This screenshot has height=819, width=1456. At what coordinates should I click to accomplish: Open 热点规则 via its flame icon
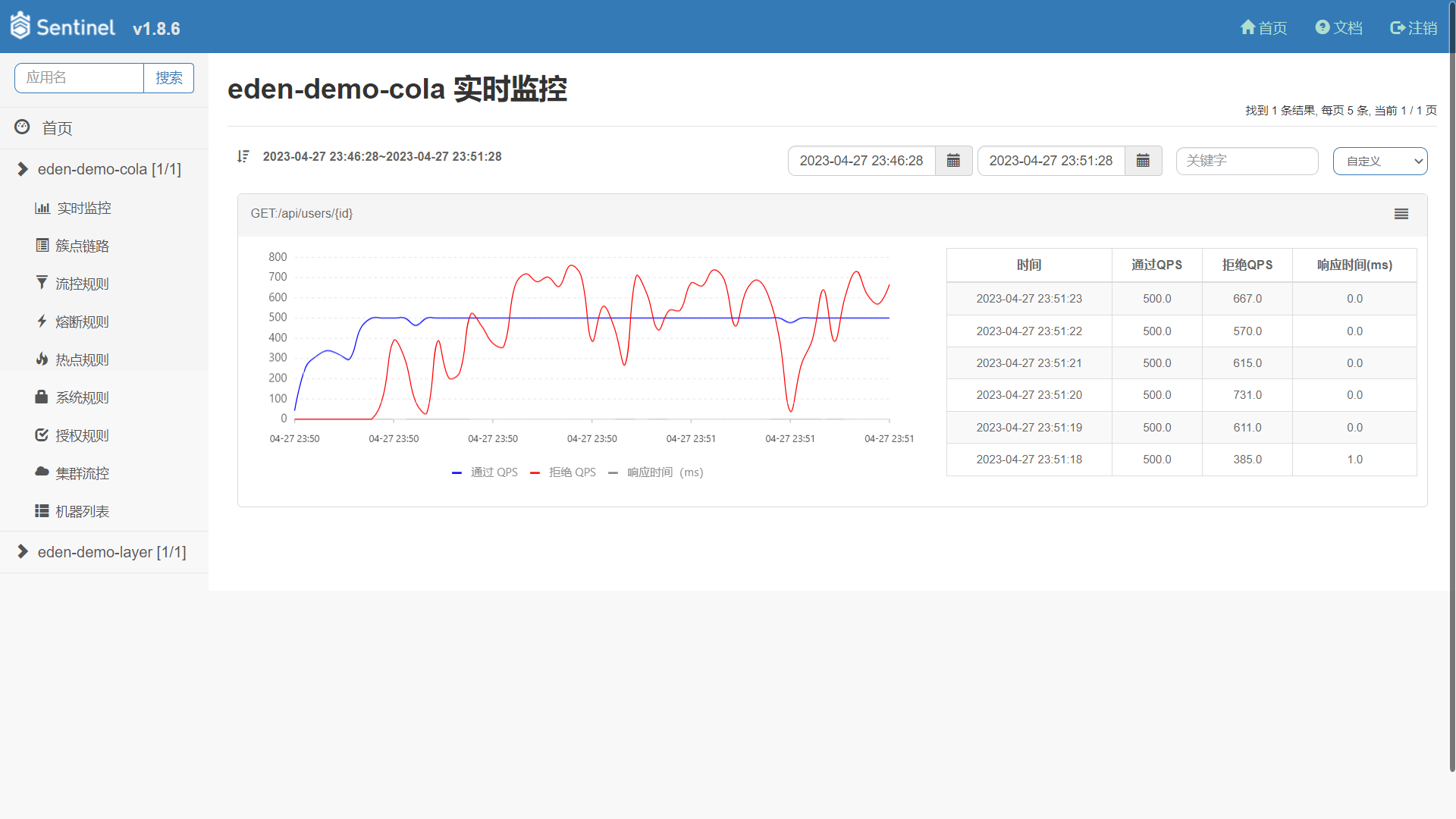tap(42, 359)
